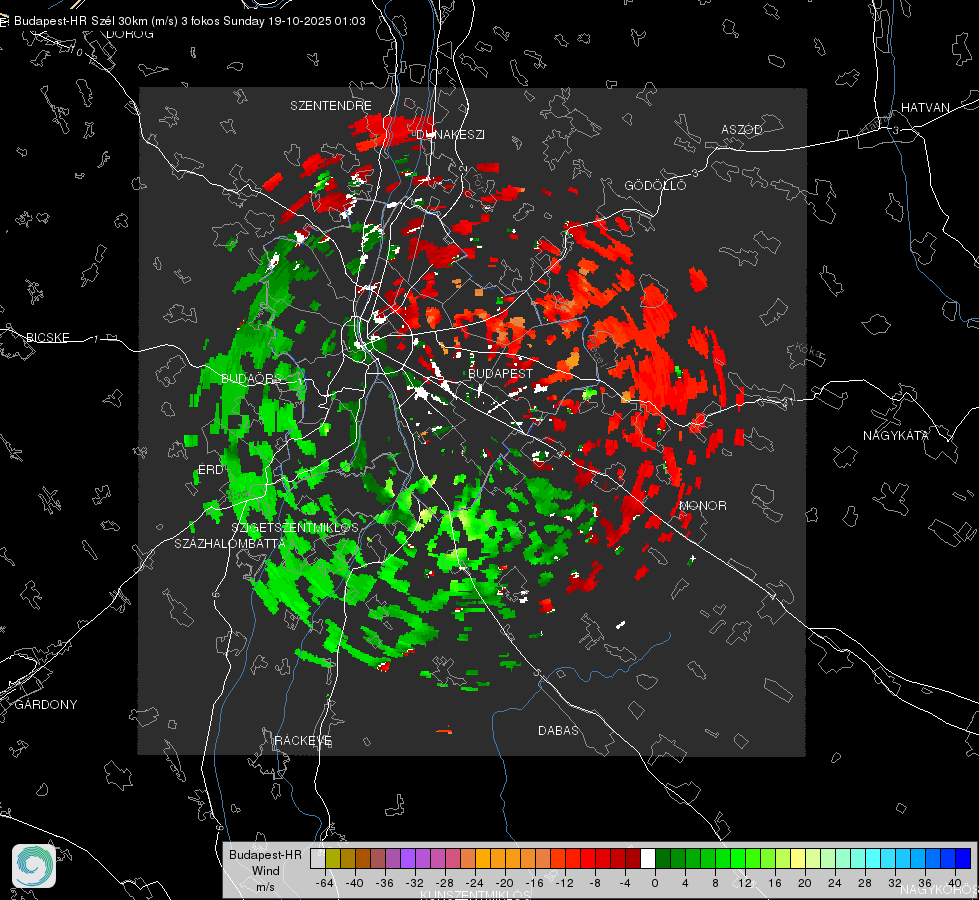Click the 20 value on the legend

pos(805,883)
